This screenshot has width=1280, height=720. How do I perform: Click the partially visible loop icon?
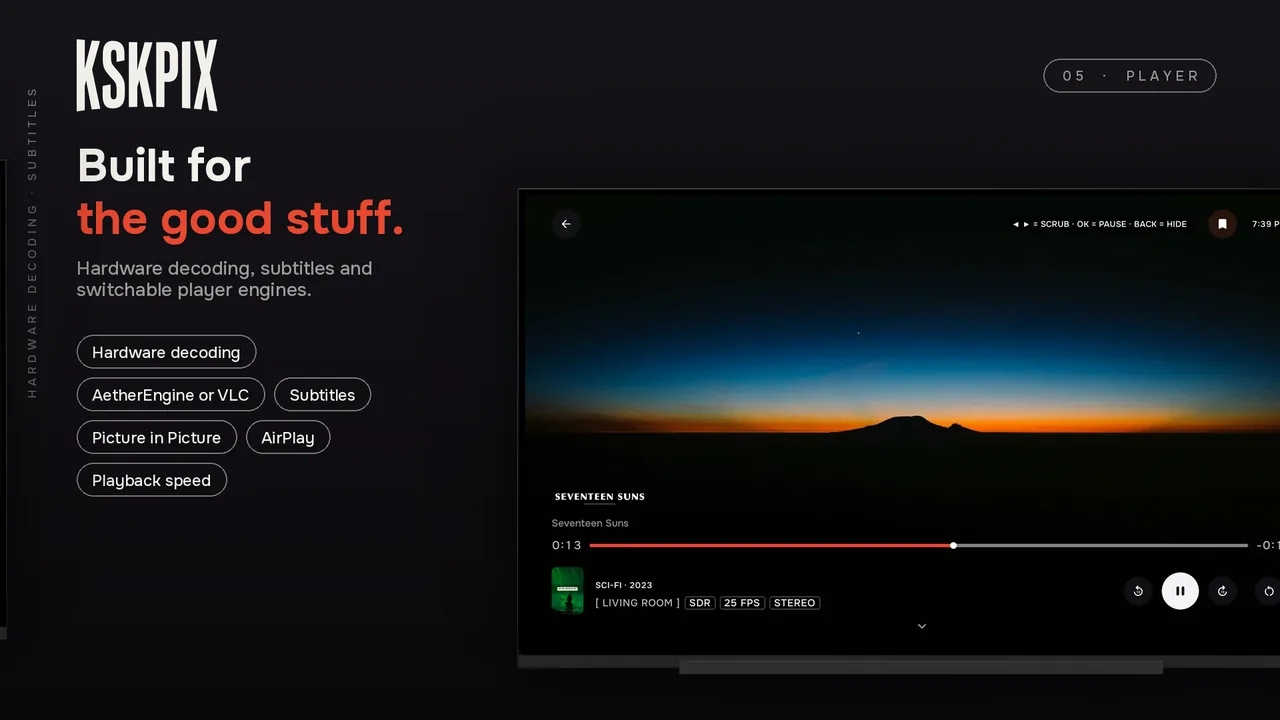(x=1267, y=591)
